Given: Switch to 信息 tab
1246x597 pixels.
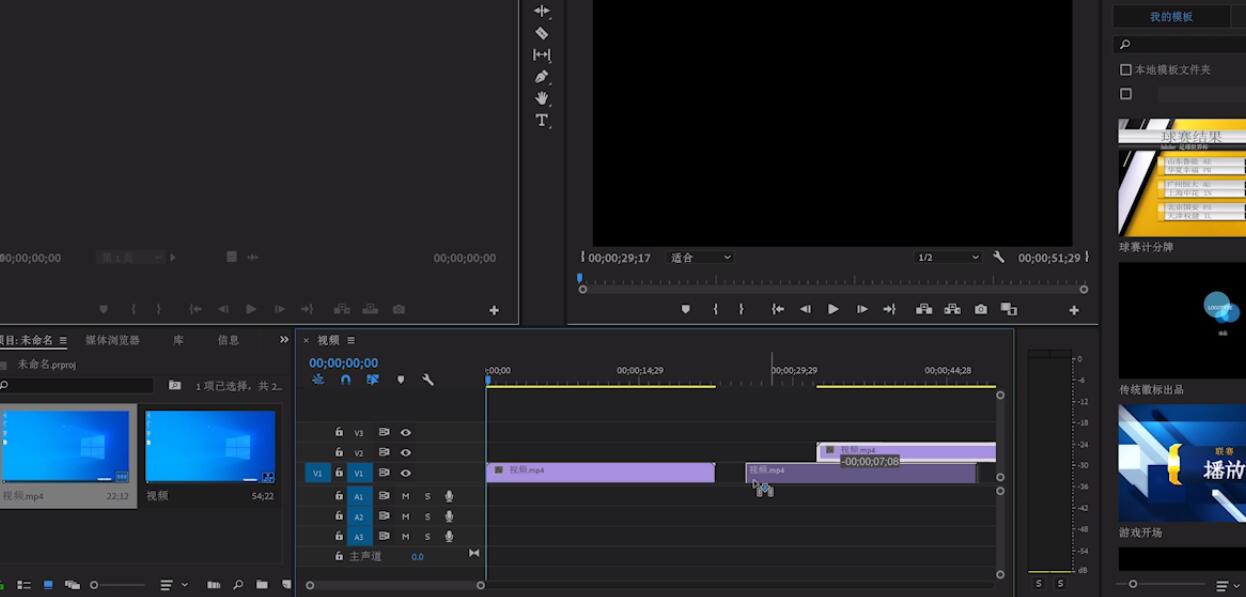Looking at the screenshot, I should tap(228, 340).
